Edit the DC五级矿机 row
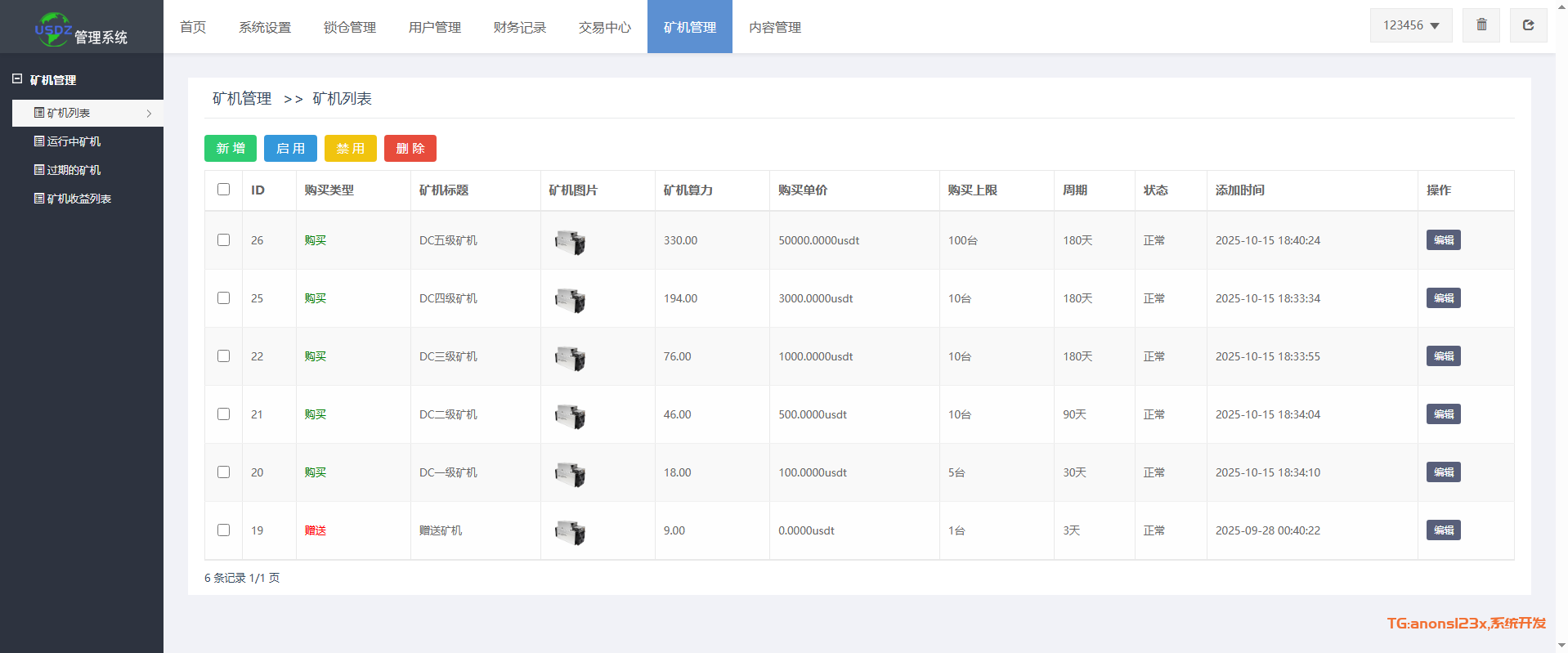 (1444, 240)
